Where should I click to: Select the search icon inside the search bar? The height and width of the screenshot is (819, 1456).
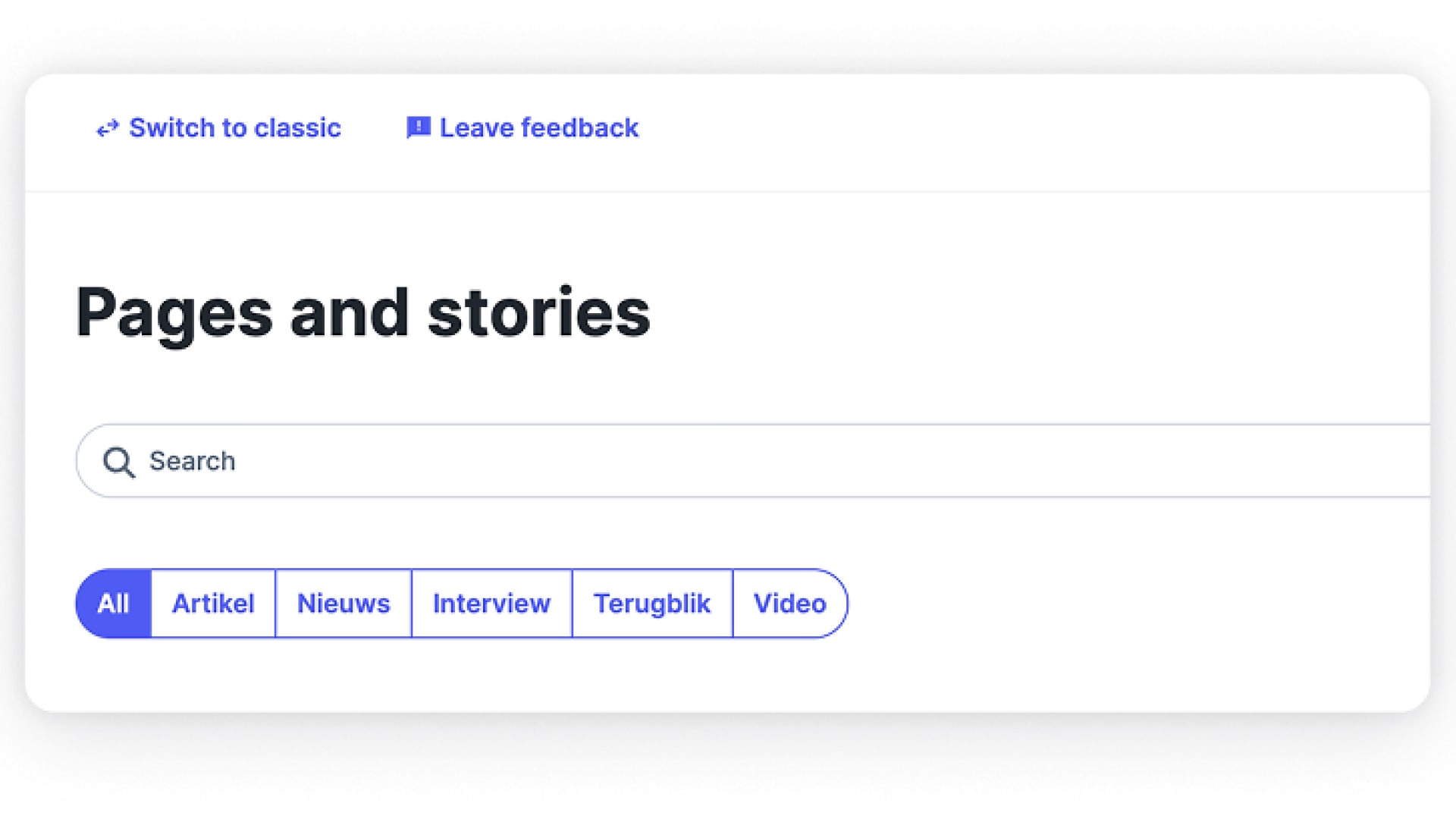pyautogui.click(x=118, y=461)
